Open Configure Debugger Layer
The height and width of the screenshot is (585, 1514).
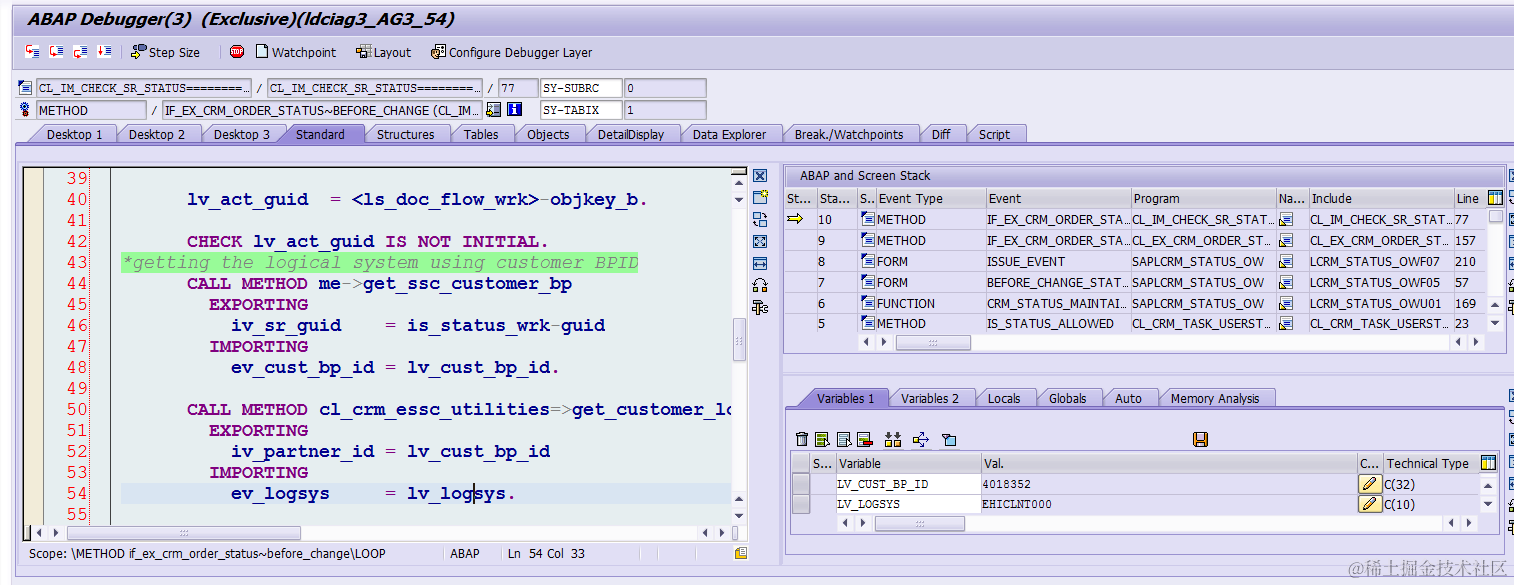tap(511, 52)
